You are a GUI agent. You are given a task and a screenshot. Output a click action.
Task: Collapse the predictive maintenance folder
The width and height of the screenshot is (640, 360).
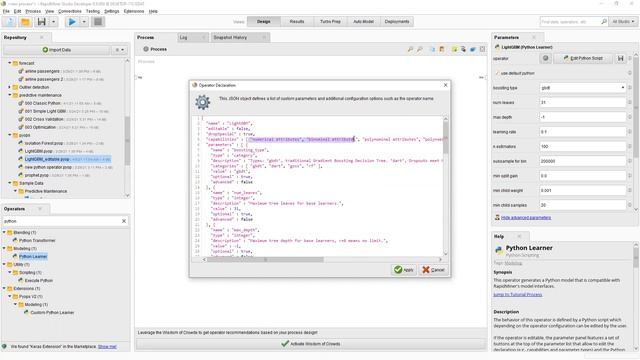10,95
